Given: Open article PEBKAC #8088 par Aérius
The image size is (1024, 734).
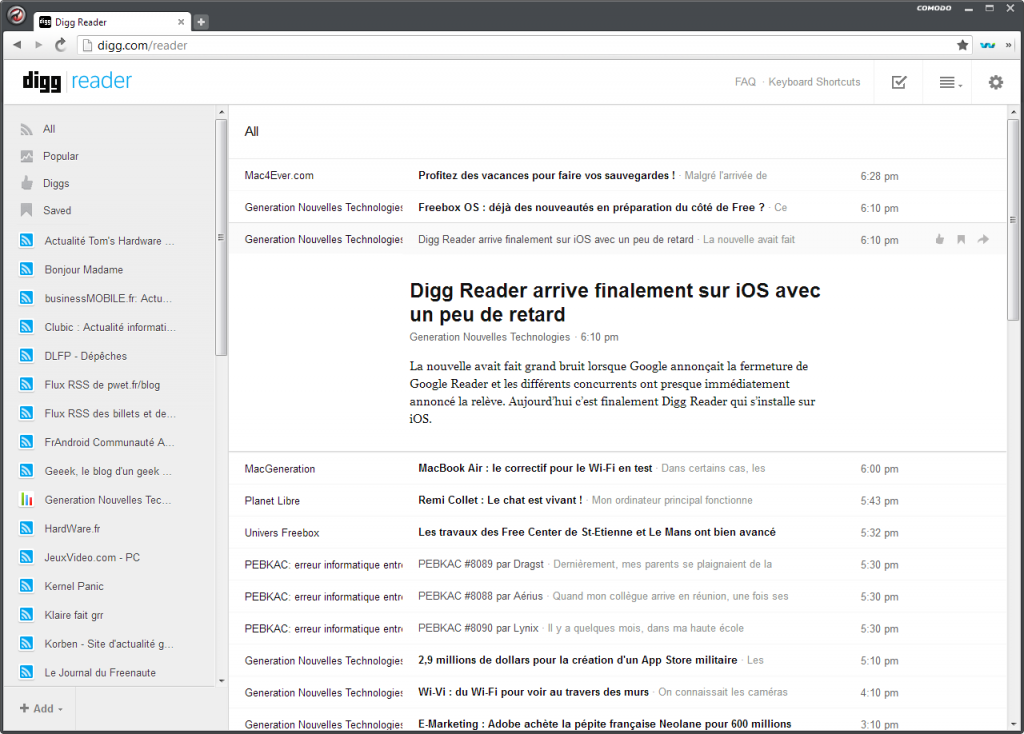Looking at the screenshot, I should 480,596.
